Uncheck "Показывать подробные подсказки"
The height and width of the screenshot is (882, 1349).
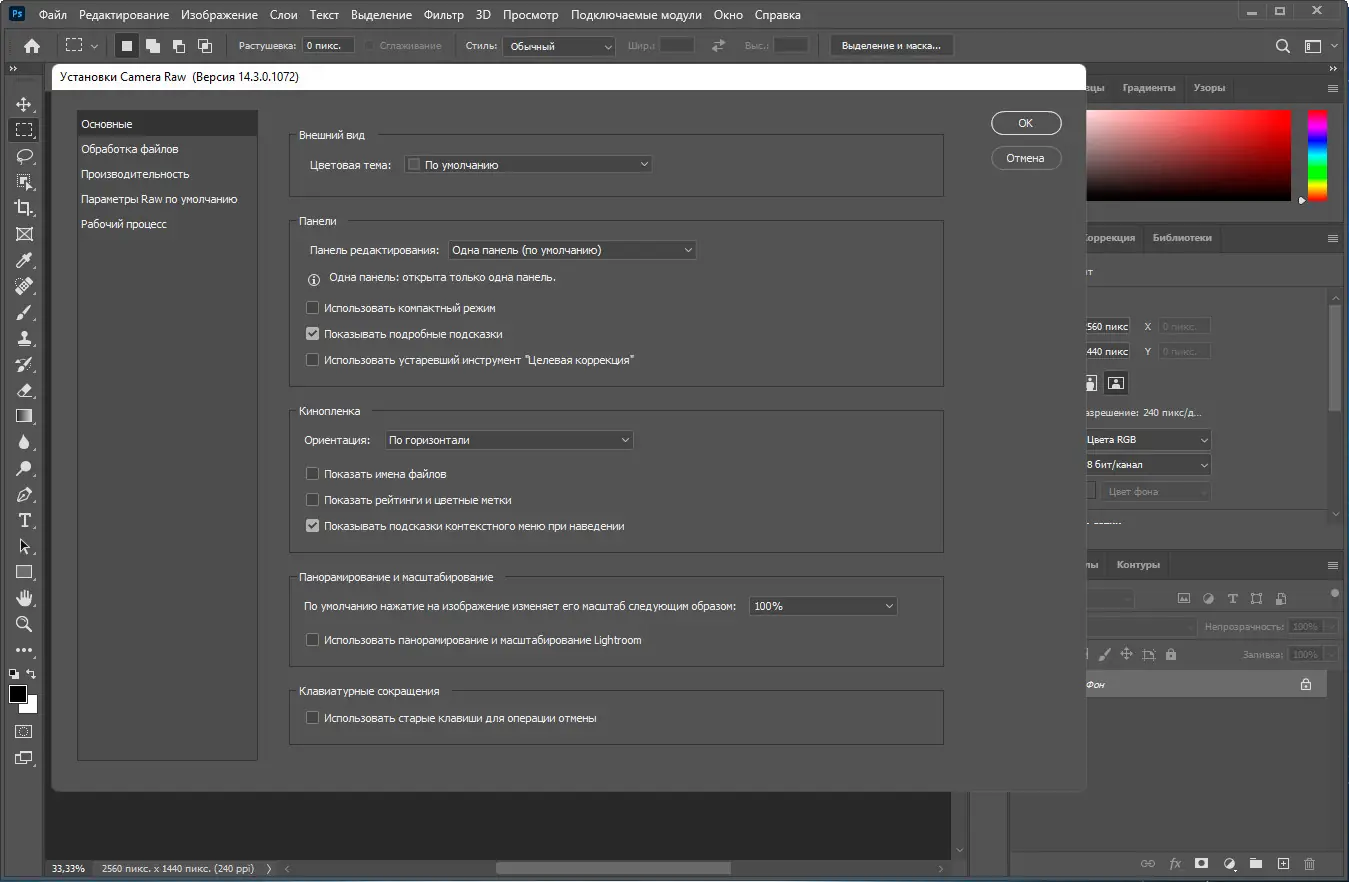coord(313,334)
